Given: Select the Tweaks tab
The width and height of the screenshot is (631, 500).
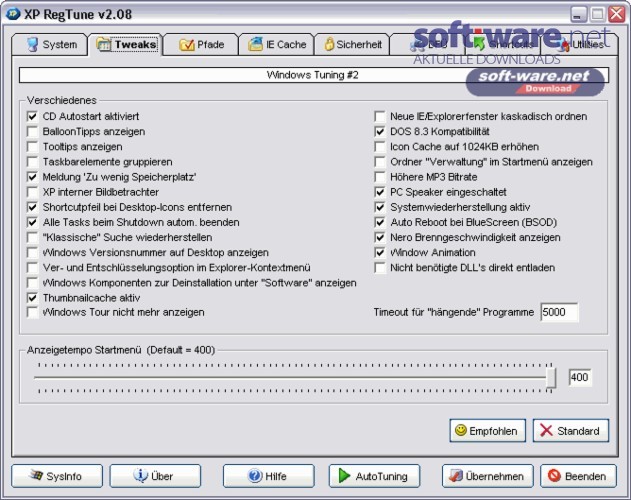Looking at the screenshot, I should click(126, 44).
